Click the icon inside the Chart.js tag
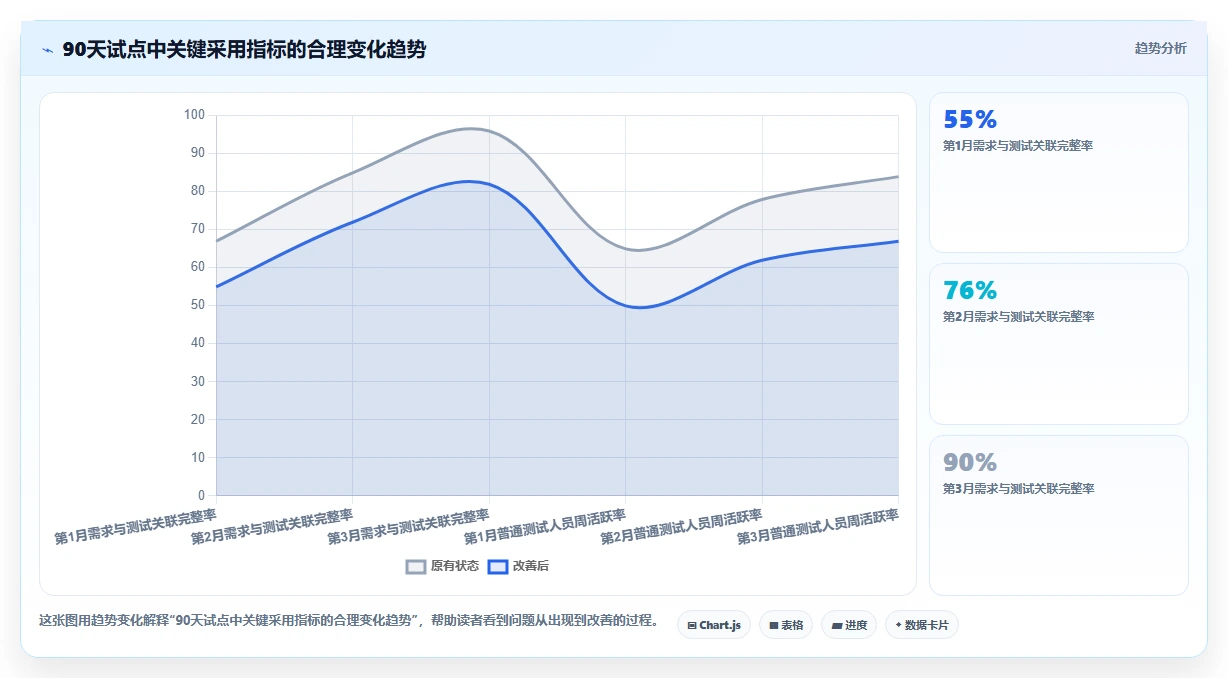This screenshot has height=678, width=1228. pyautogui.click(x=692, y=625)
